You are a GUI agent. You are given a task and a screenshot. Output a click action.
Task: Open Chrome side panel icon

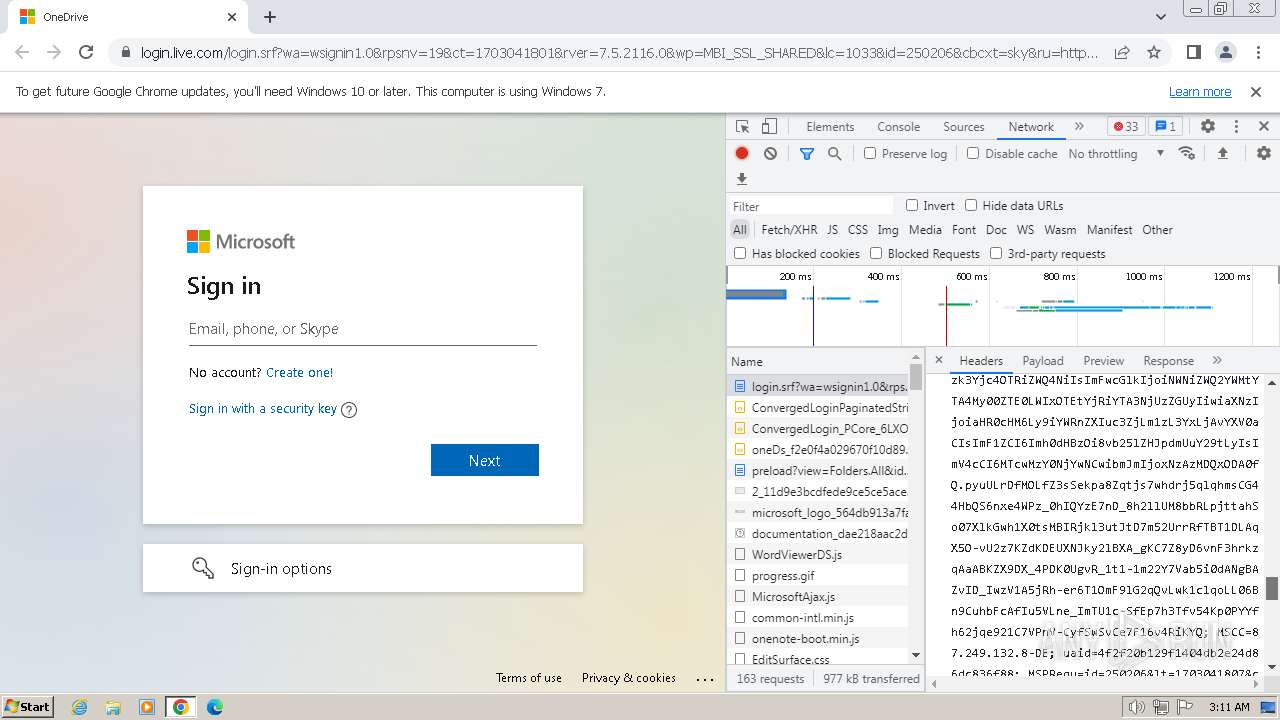[1194, 52]
